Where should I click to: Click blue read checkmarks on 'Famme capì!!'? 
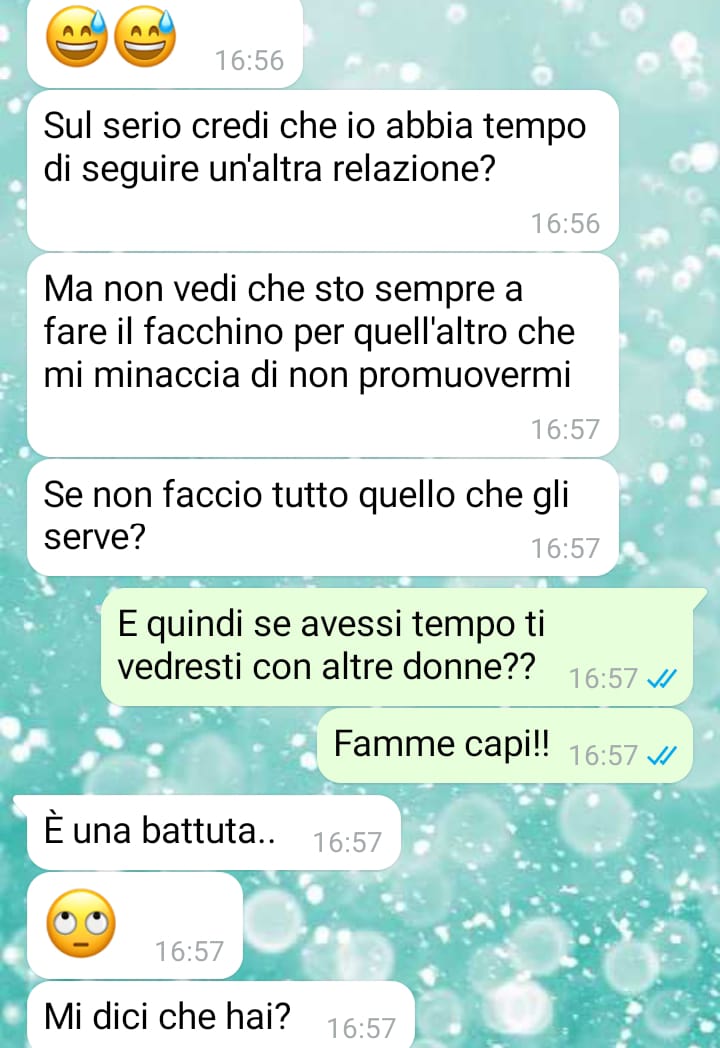662,755
